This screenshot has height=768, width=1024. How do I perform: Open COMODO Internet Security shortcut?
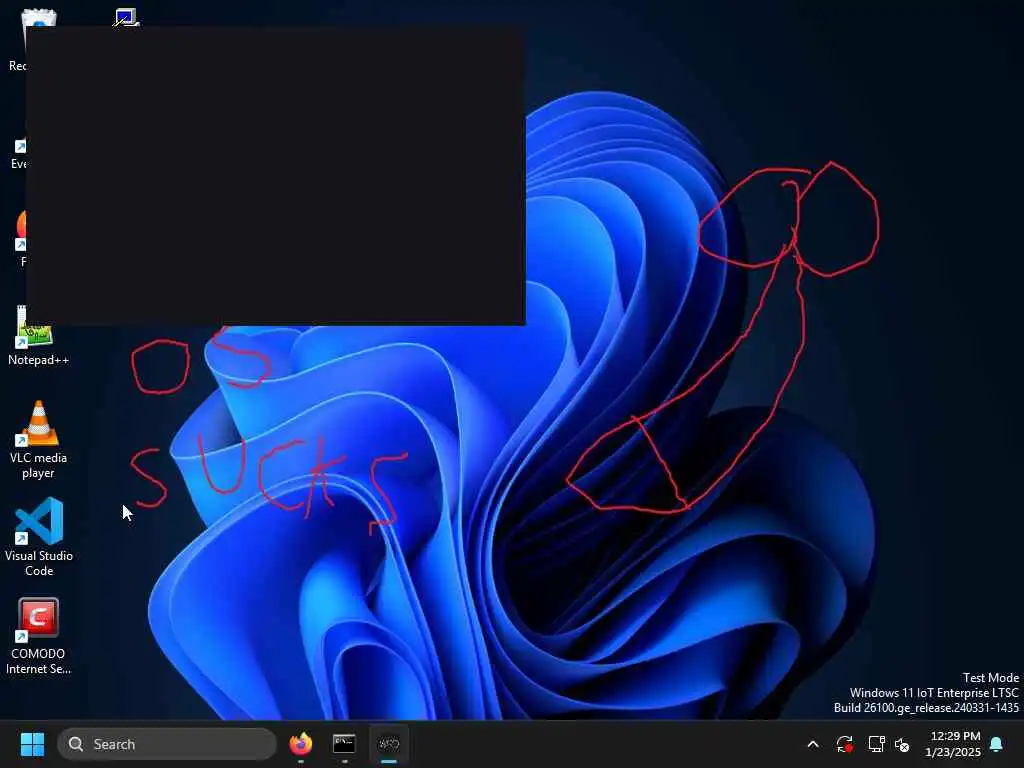coord(38,636)
